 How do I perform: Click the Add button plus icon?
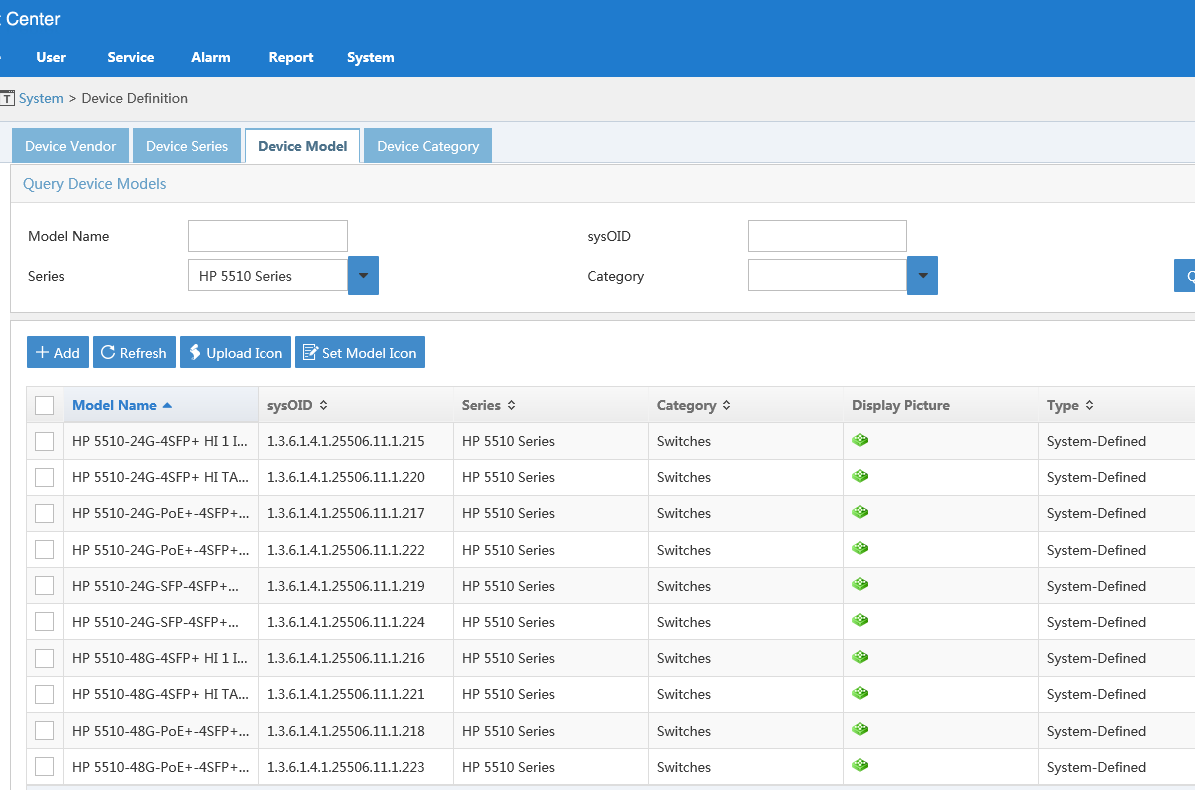43,353
